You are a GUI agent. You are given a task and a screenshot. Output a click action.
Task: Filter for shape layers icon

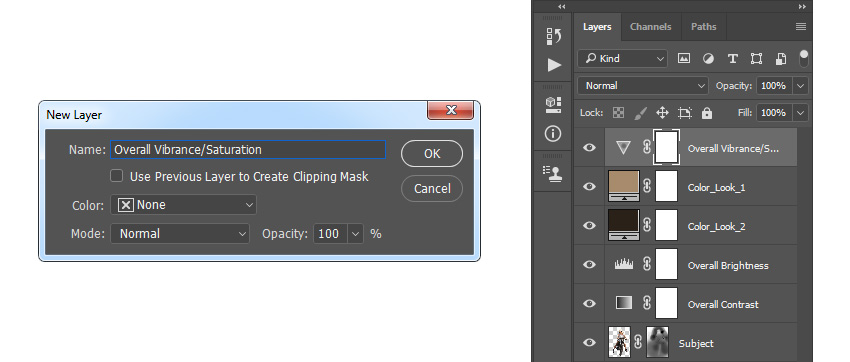coord(756,59)
